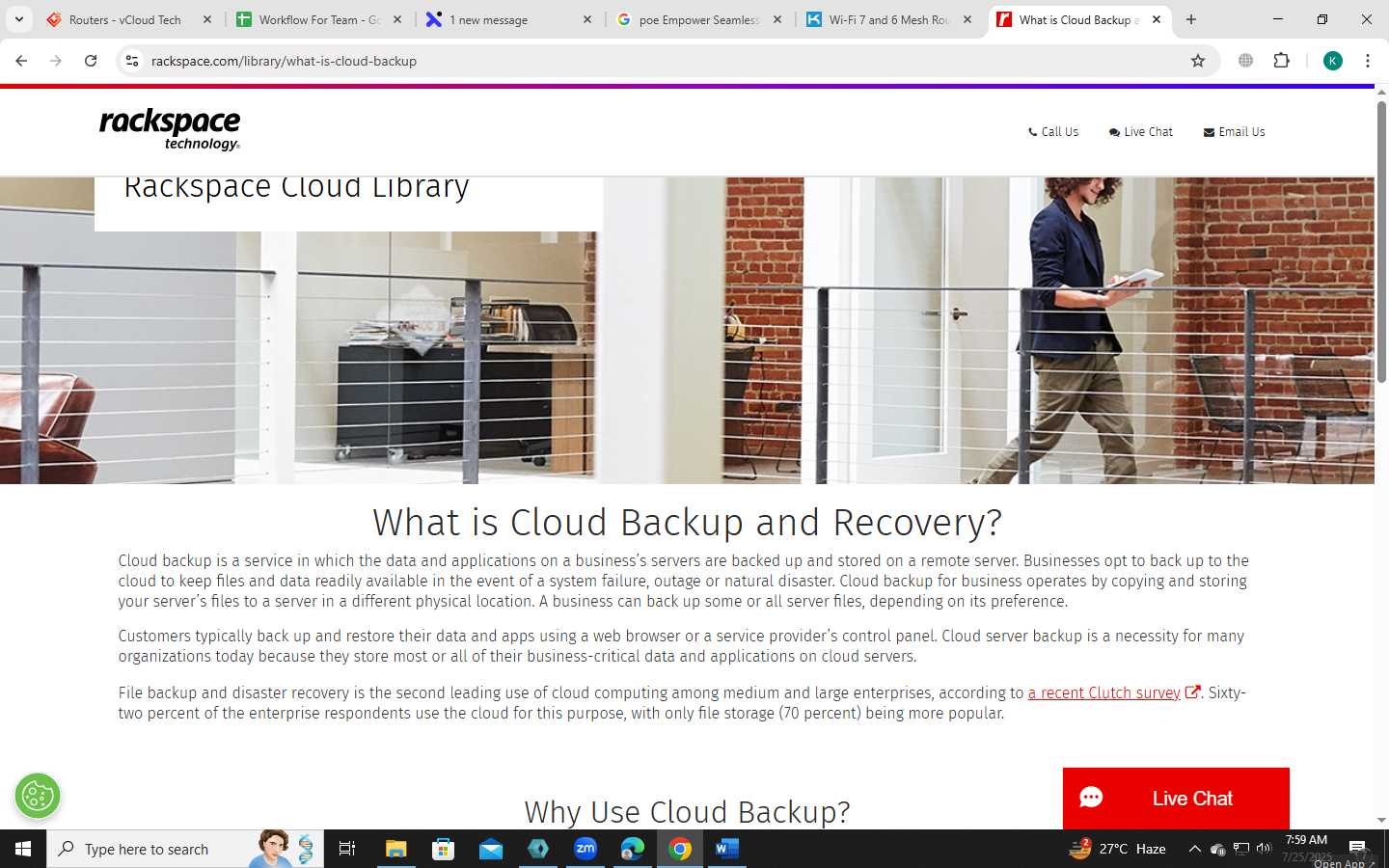This screenshot has width=1389, height=868.
Task: Close the Workflow For Team tab
Action: (x=397, y=19)
